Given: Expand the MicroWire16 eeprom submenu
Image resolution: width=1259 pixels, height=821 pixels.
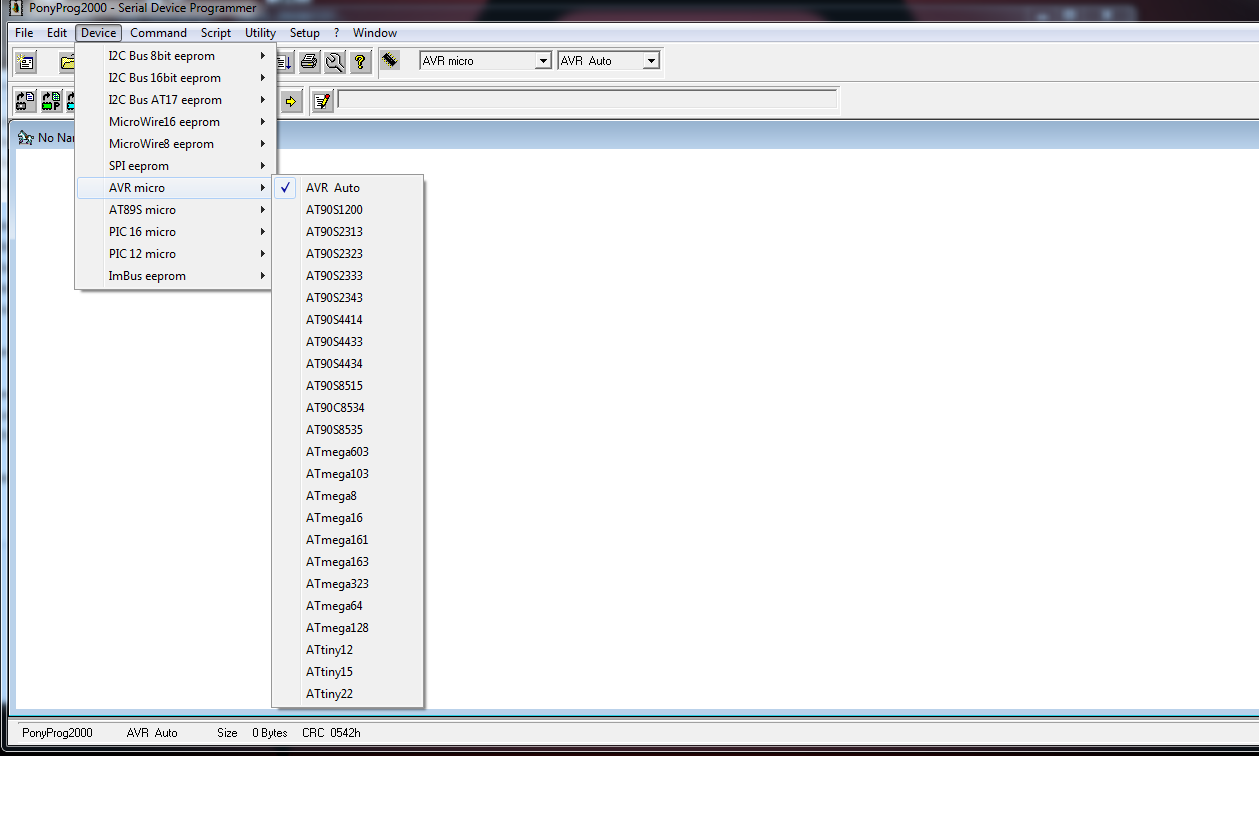Looking at the screenshot, I should (175, 122).
